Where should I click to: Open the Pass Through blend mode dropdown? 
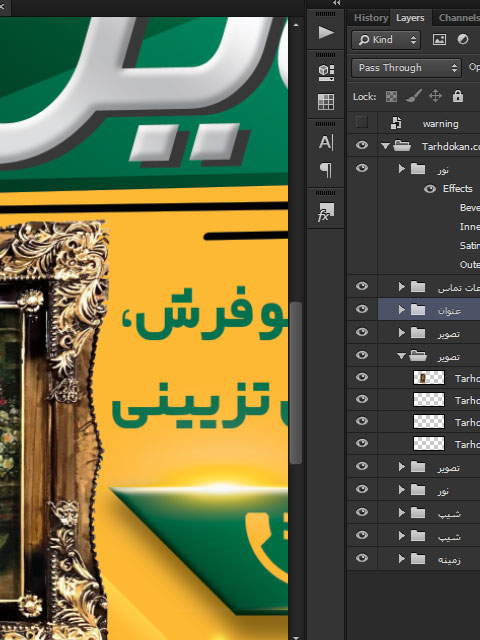[406, 68]
